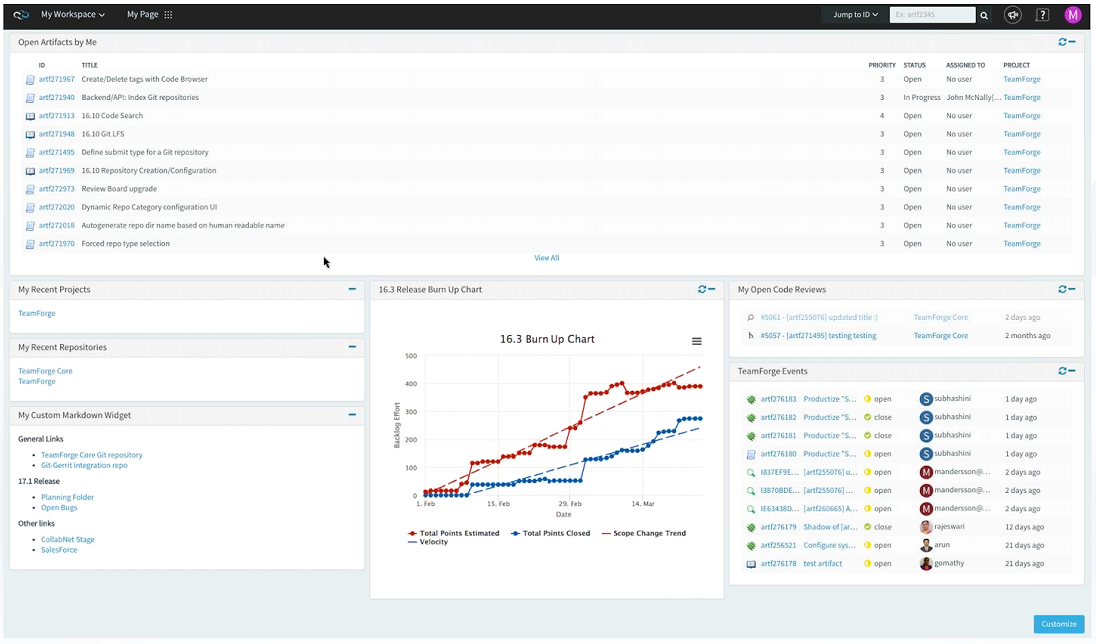Open the help question mark icon
This screenshot has width=1096, height=644.
click(1042, 15)
